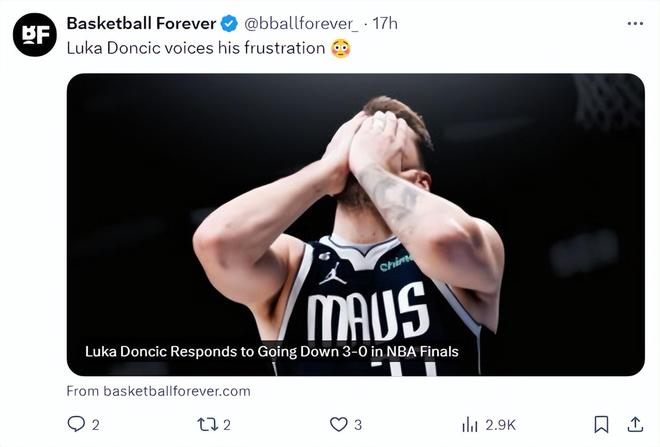Image resolution: width=660 pixels, height=447 pixels.
Task: Like the tweet with the heart icon
Action: point(339,424)
